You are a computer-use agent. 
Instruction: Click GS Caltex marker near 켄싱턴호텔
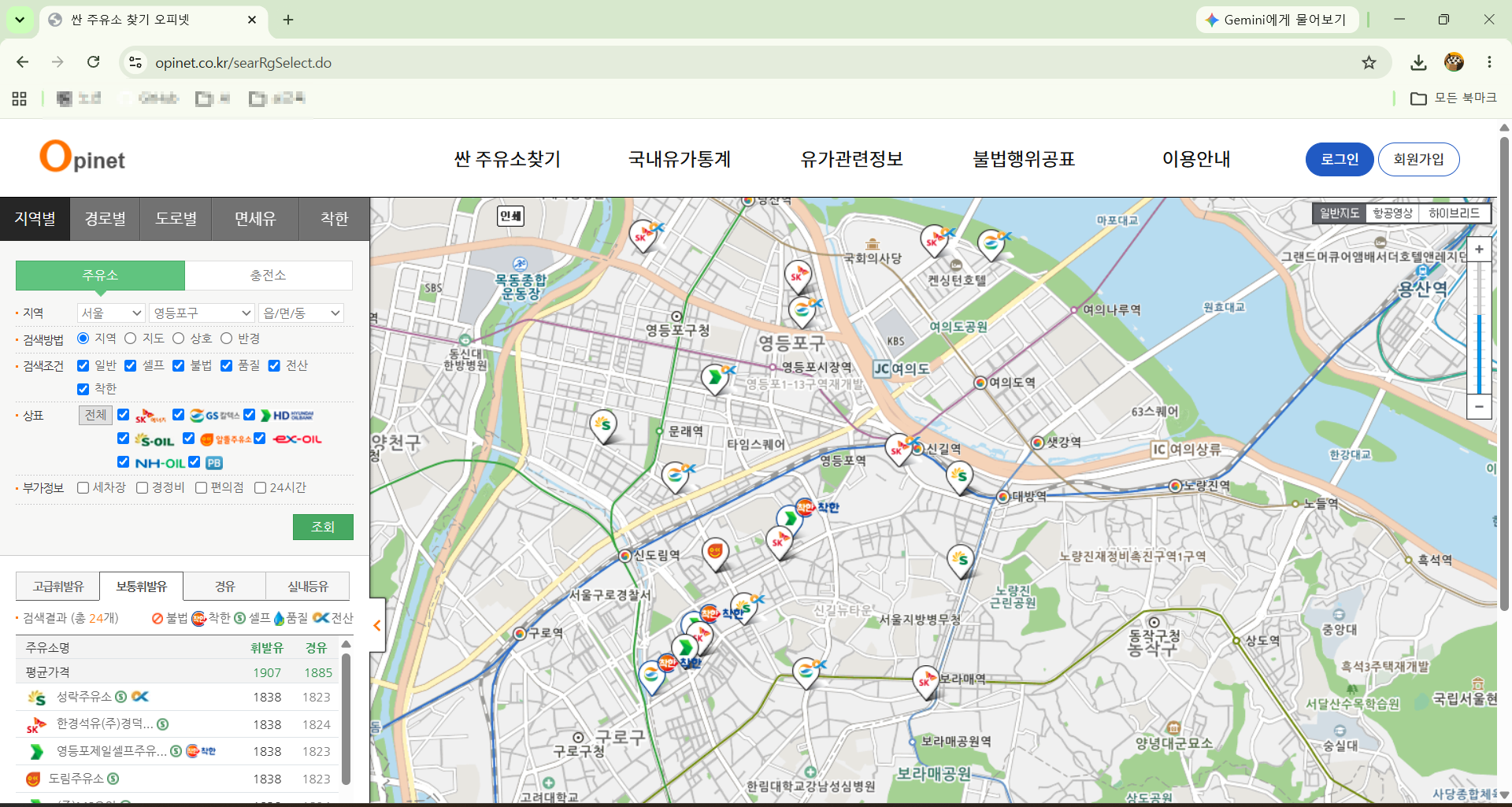pyautogui.click(x=991, y=246)
